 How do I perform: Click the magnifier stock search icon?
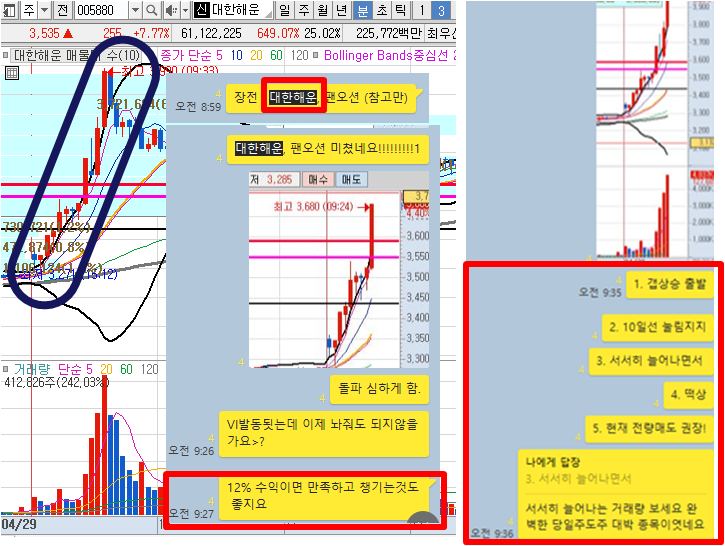pos(152,10)
